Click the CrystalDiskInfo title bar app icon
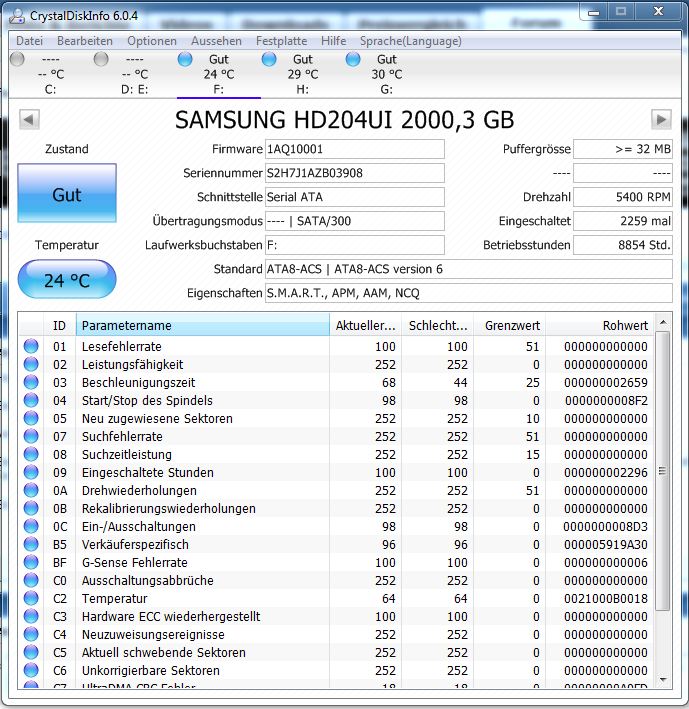 tap(17, 16)
